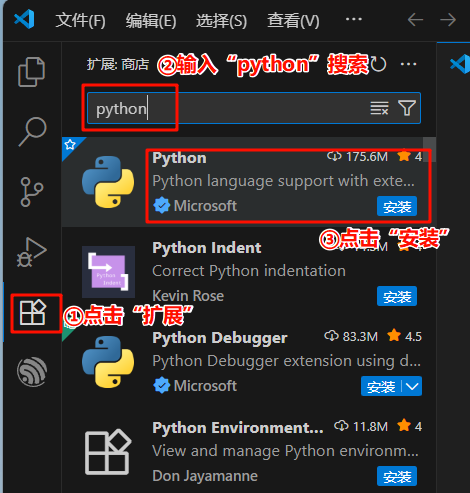Click the 11.8M download count

[361, 426]
